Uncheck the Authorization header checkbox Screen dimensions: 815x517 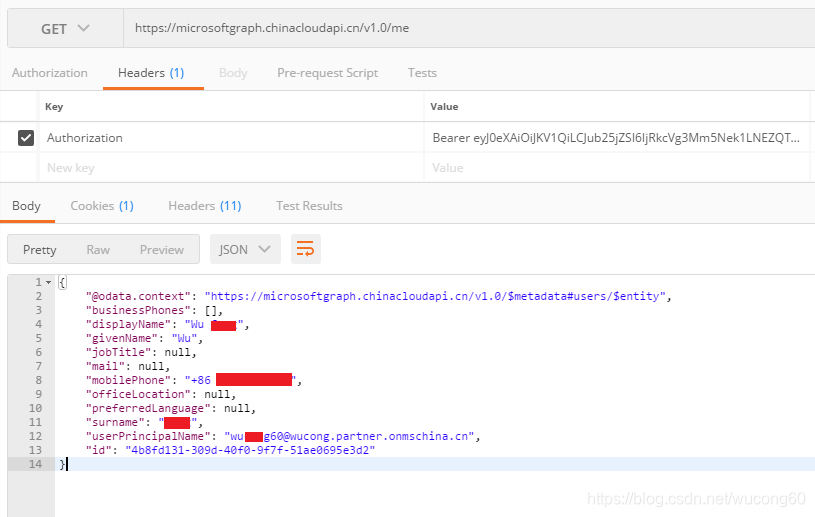click(x=26, y=138)
